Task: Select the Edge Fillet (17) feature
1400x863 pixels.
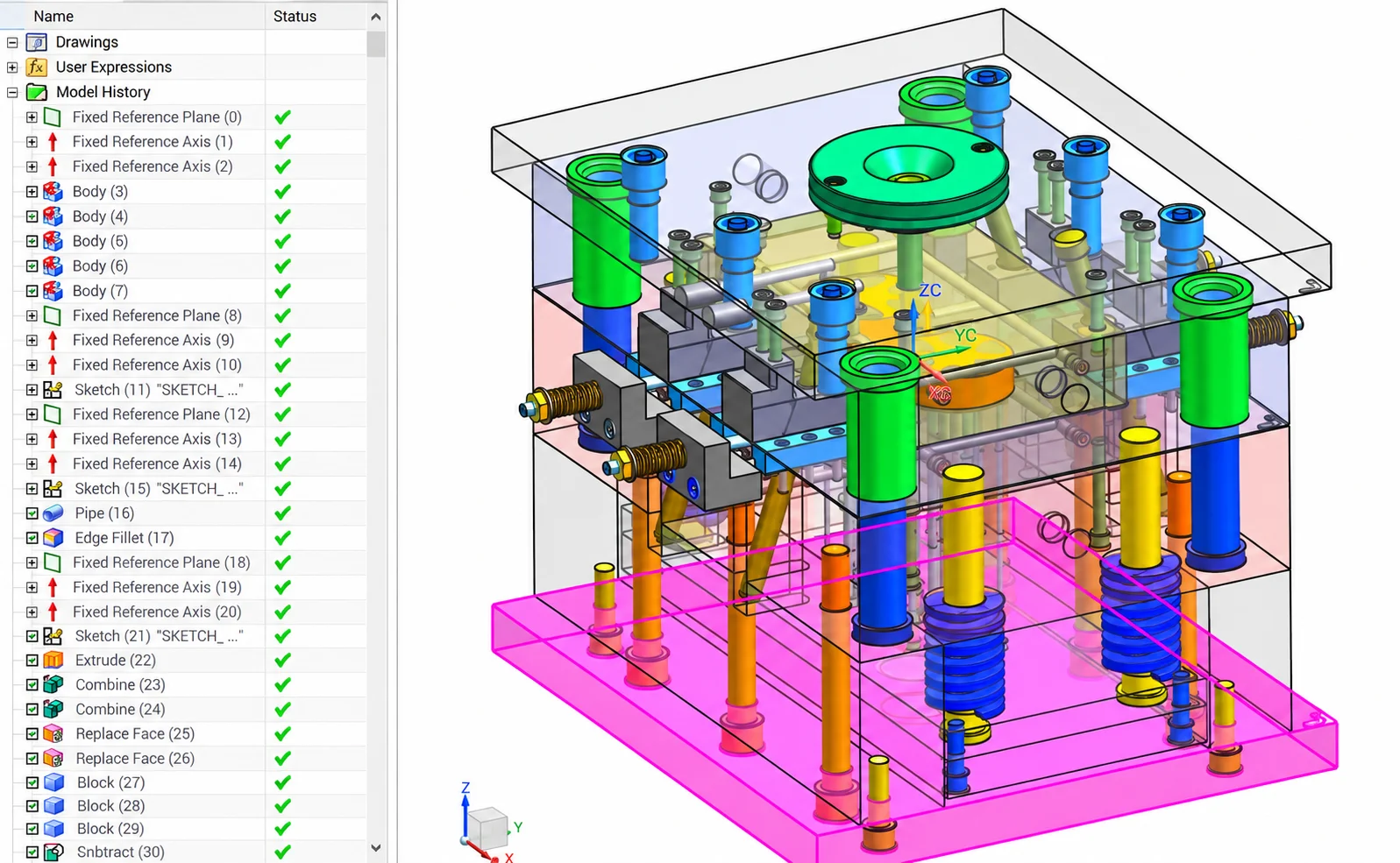Action: pyautogui.click(x=124, y=537)
